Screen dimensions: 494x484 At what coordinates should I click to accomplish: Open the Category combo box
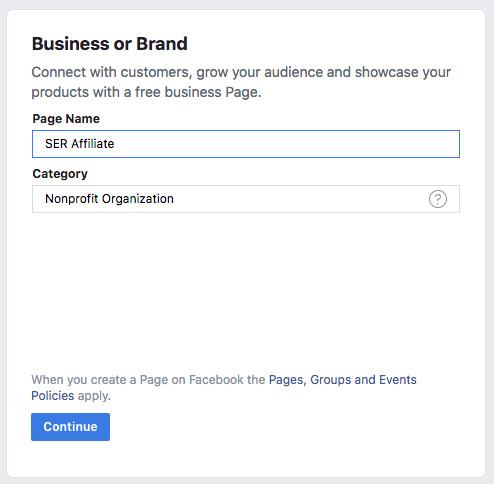[246, 199]
